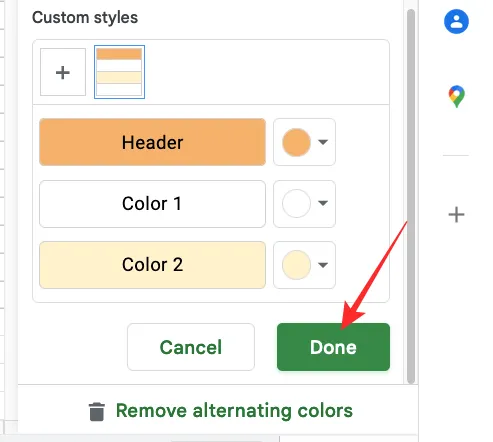Click the Custom styles heading
The width and height of the screenshot is (493, 442).
(x=85, y=17)
